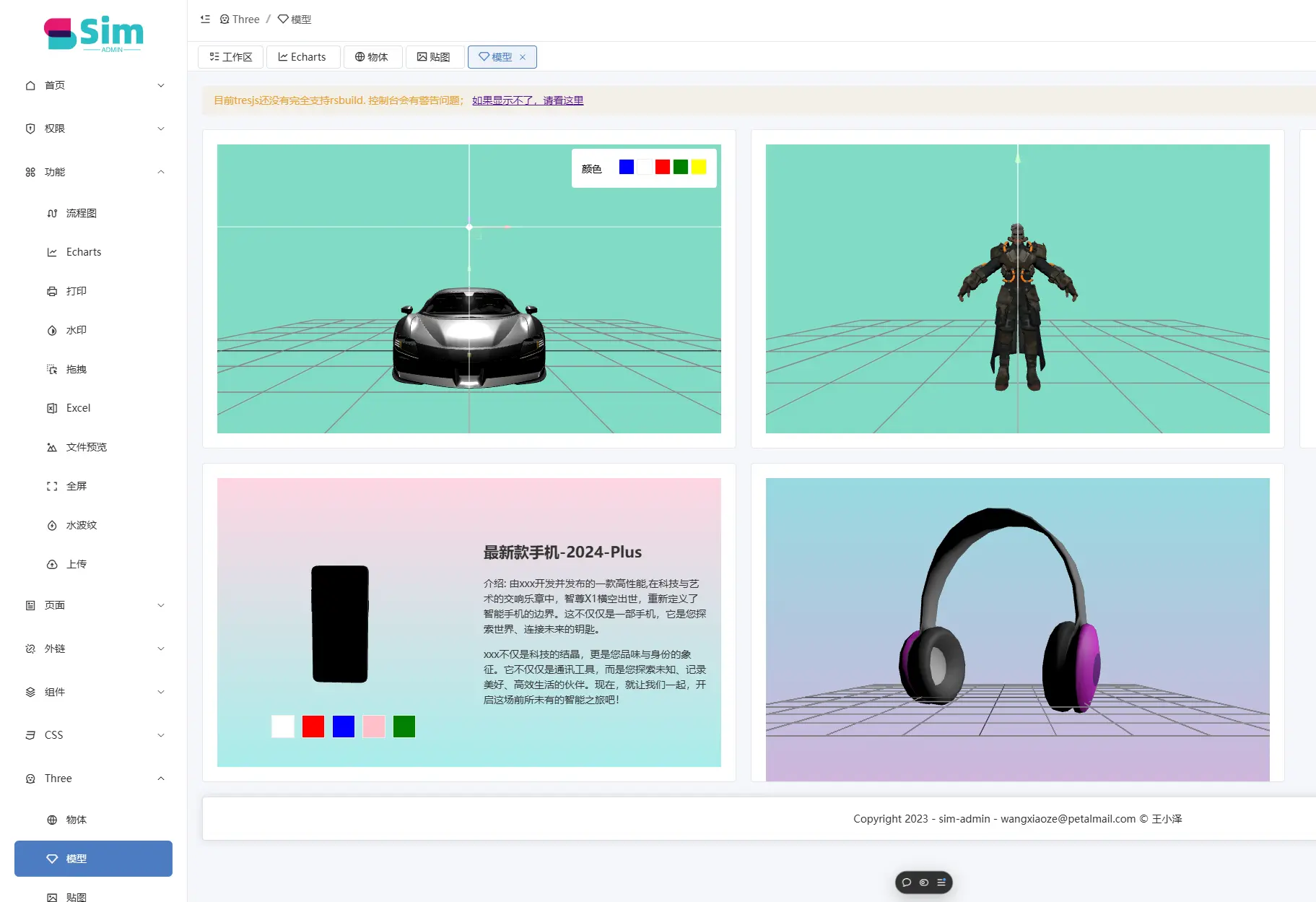Viewport: 1316px width, 902px height.
Task: Choose the pink phone color swatch
Action: click(x=374, y=727)
